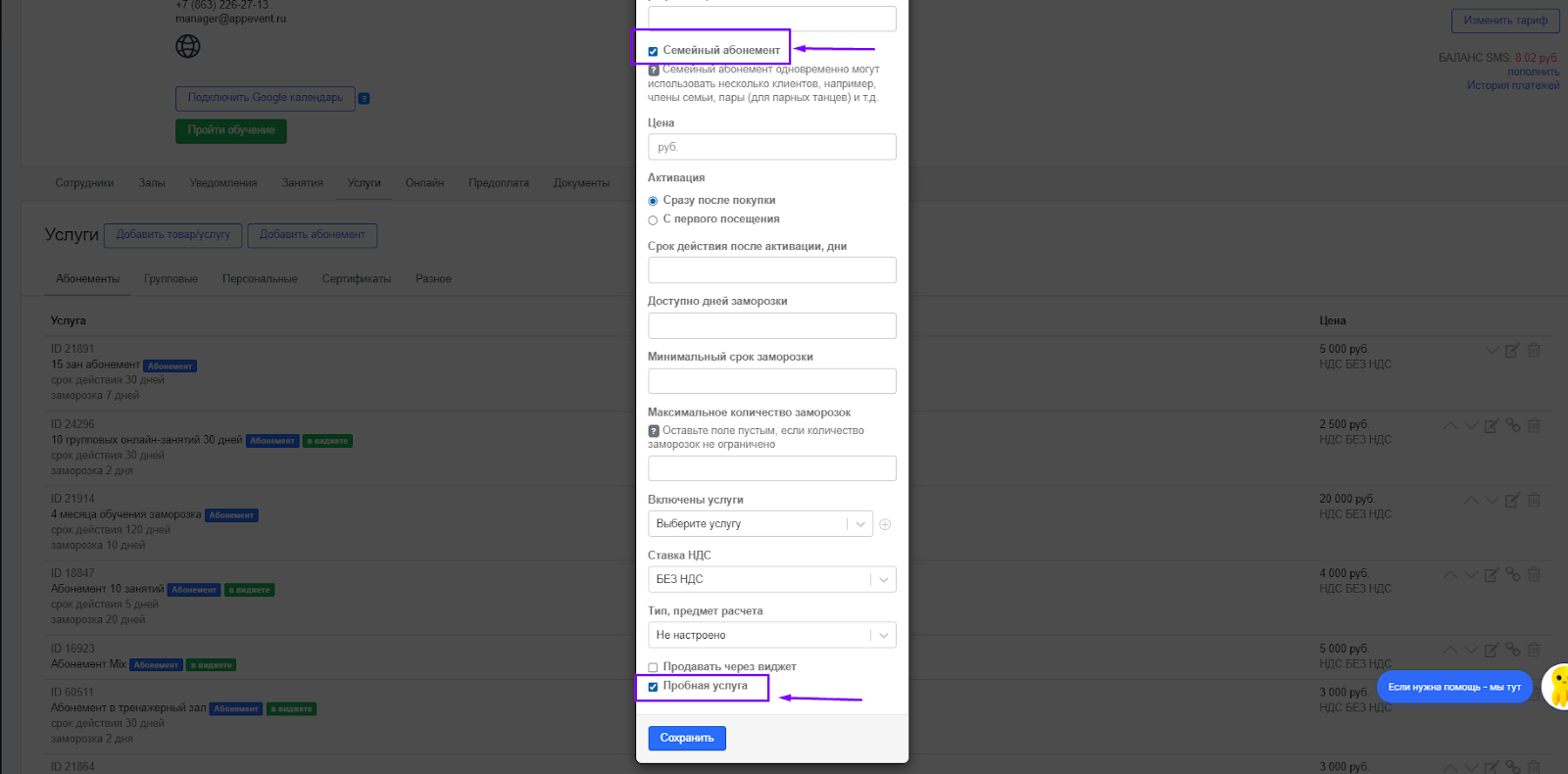Click question mark icon under 'Семейный абонемент'
1568x774 pixels.
point(654,70)
